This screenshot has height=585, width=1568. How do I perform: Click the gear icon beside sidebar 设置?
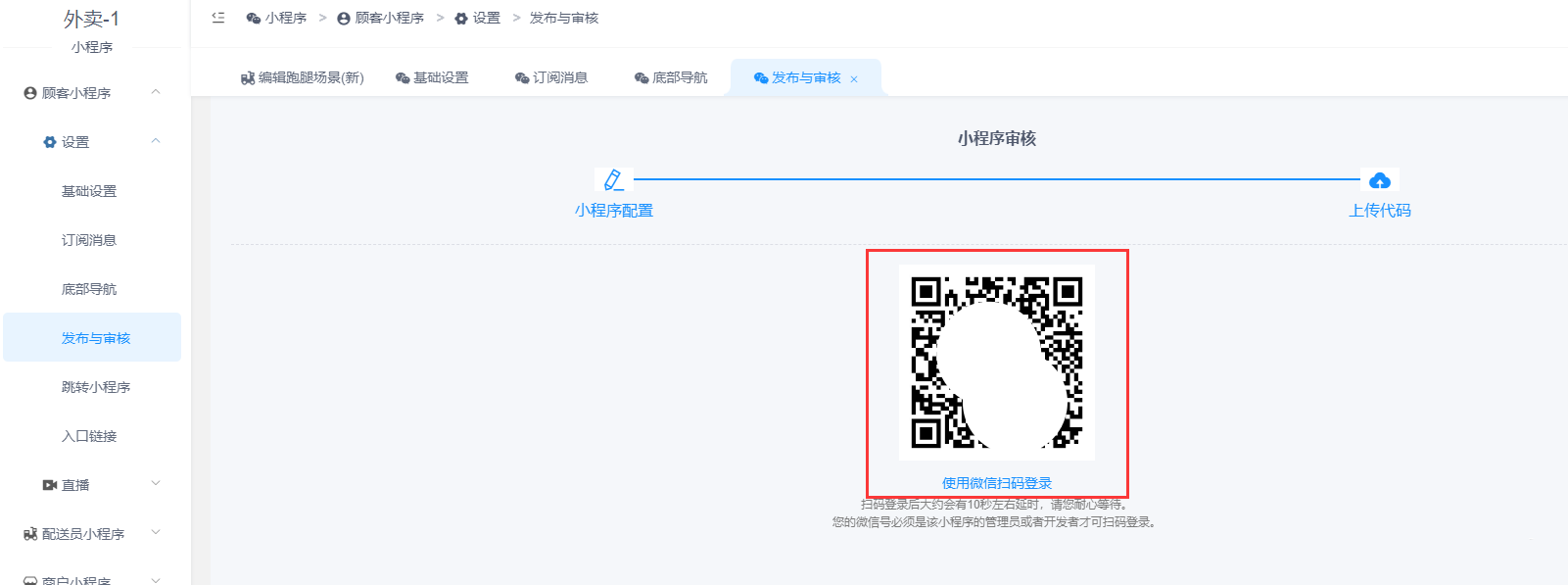point(50,142)
